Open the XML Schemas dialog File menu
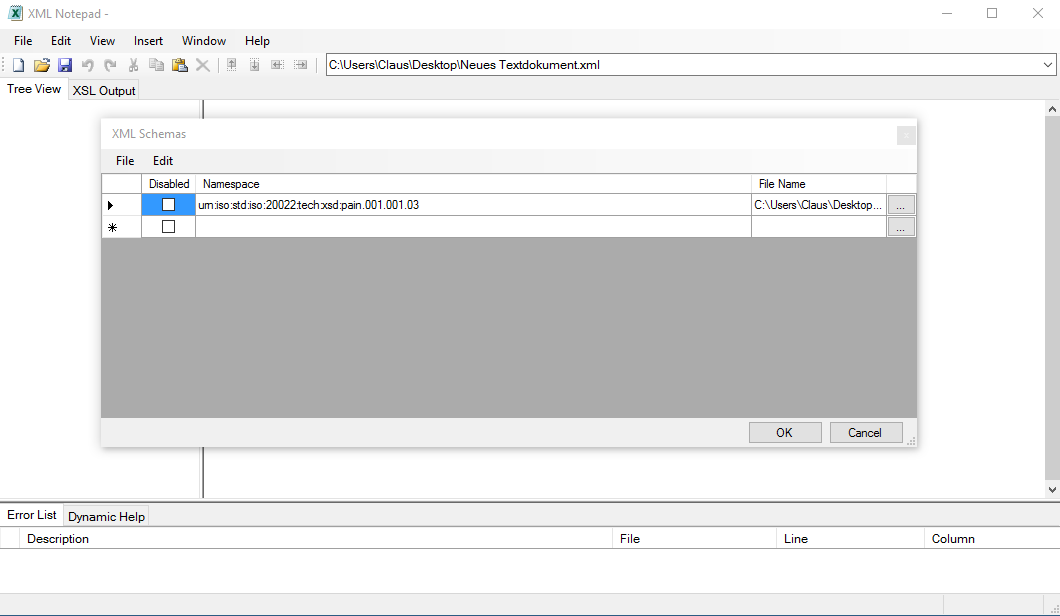1060x616 pixels. click(125, 161)
